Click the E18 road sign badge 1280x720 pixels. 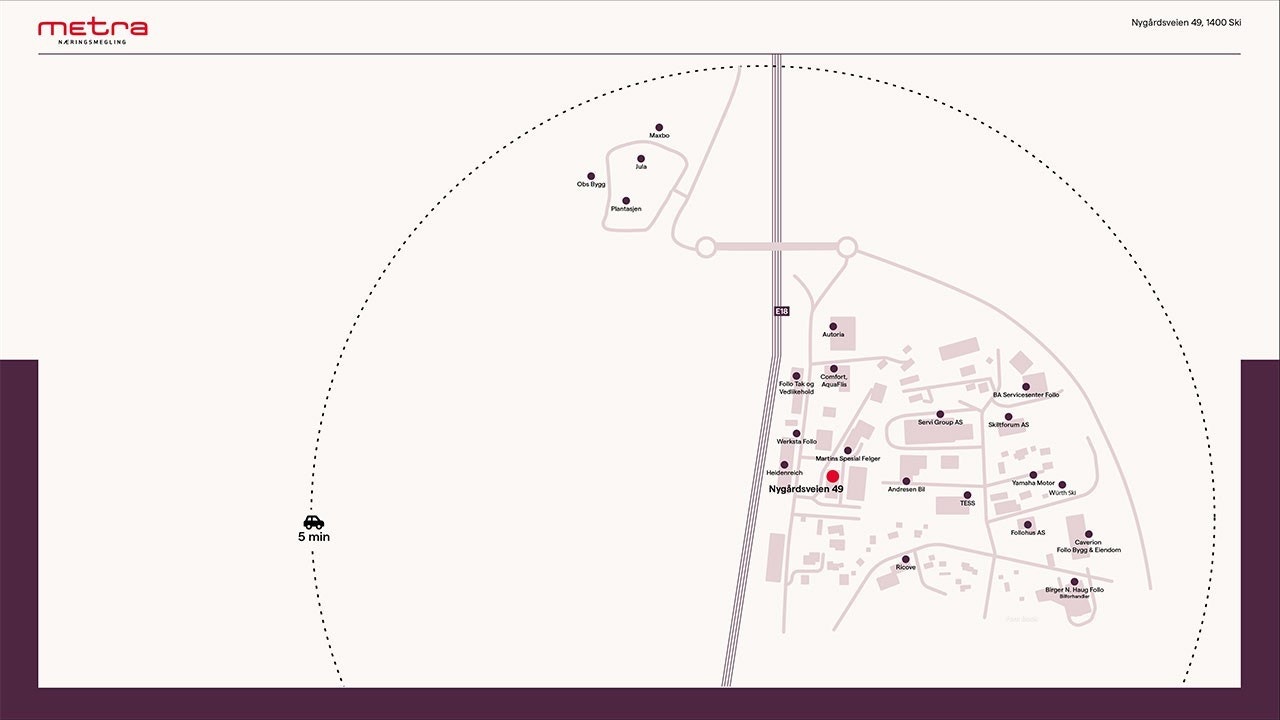[x=782, y=312]
